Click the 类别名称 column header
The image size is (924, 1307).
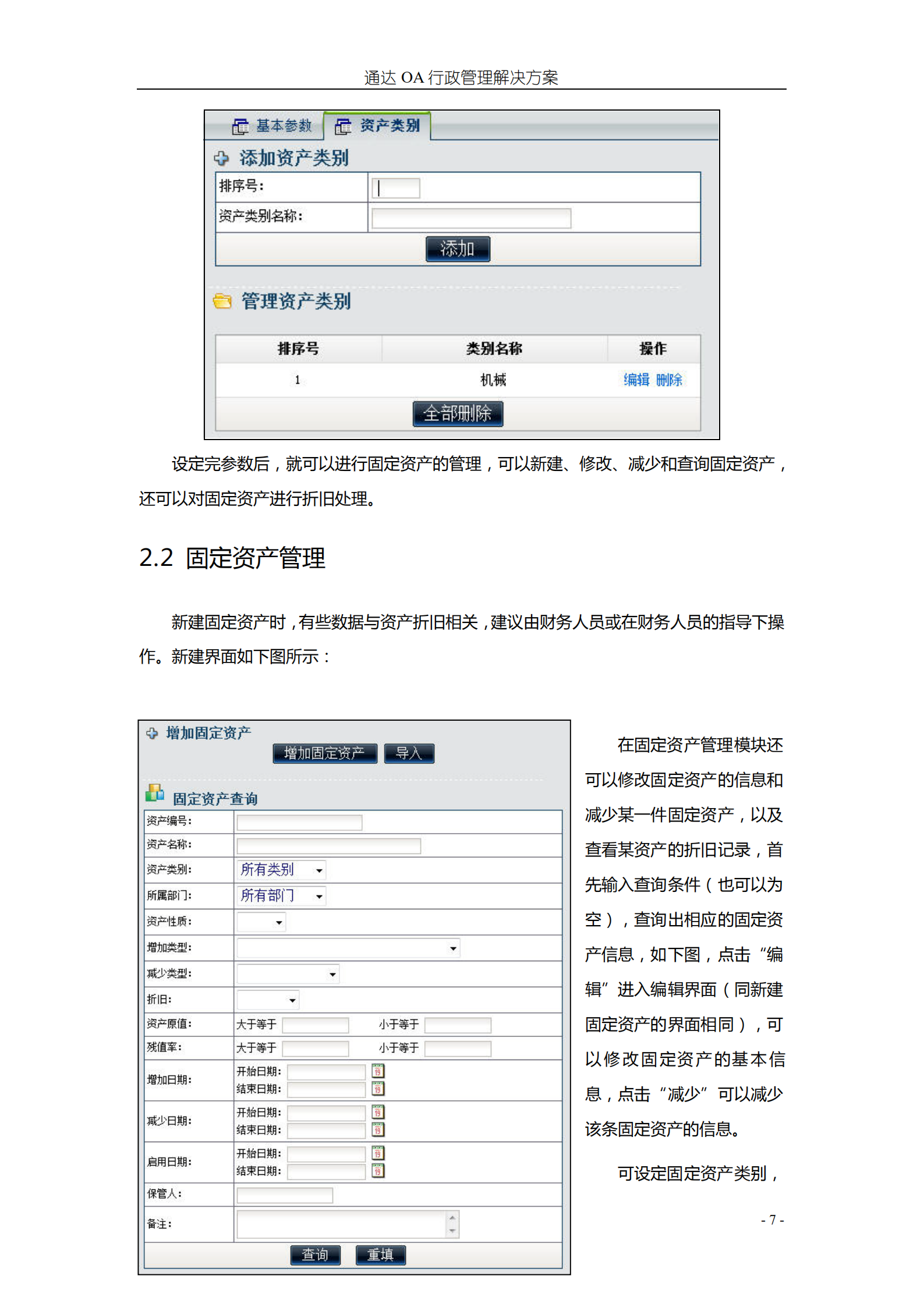click(x=494, y=349)
